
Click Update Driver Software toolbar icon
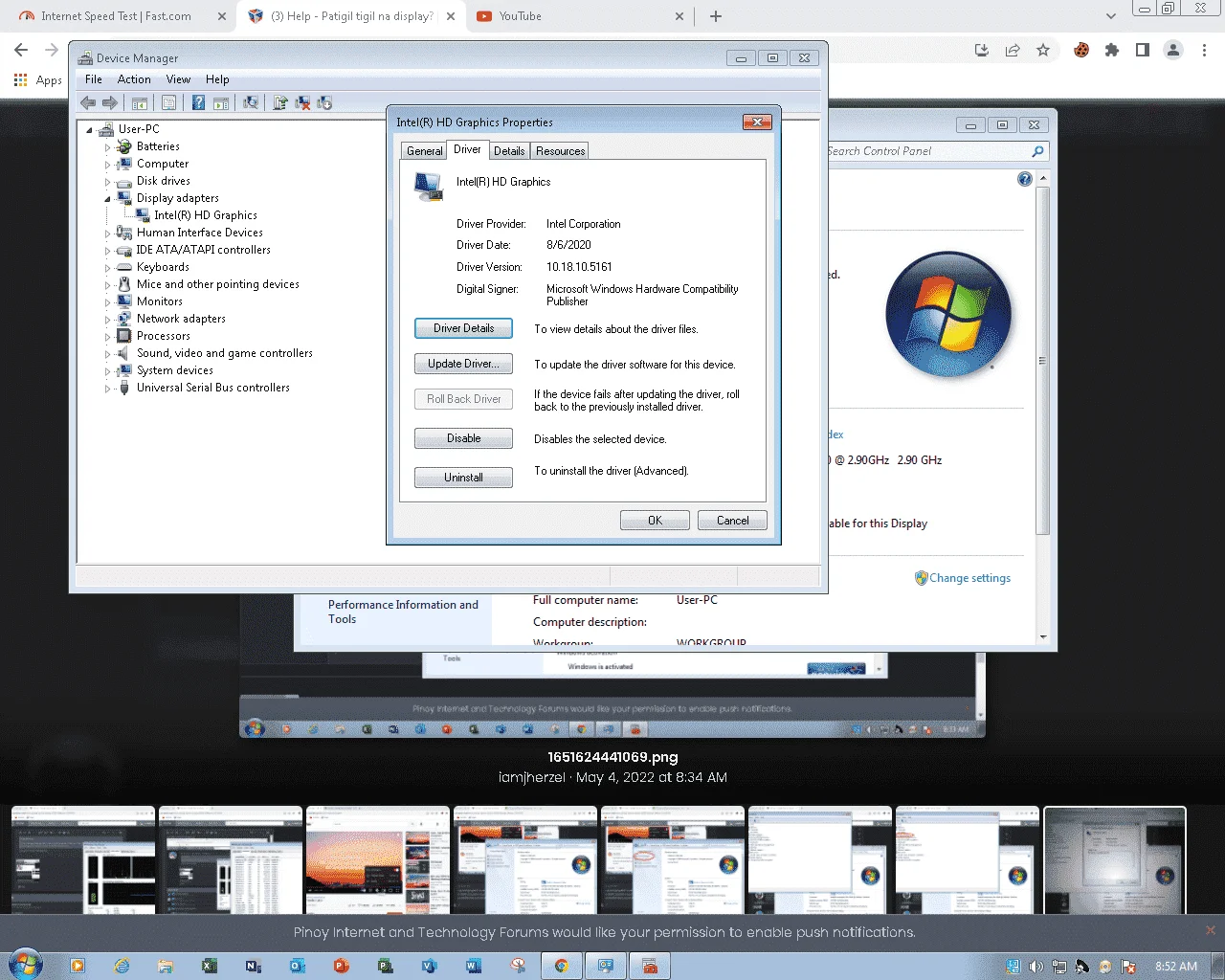280,103
